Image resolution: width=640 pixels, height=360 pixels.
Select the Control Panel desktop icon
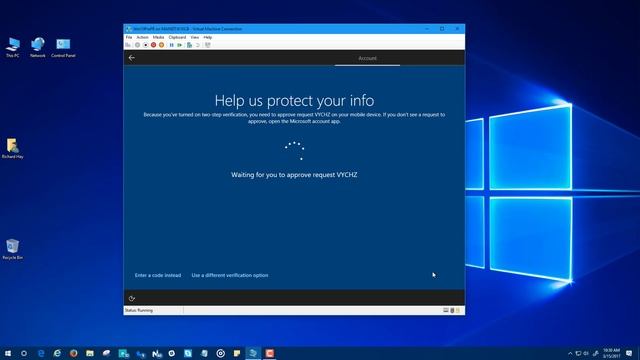[63, 47]
